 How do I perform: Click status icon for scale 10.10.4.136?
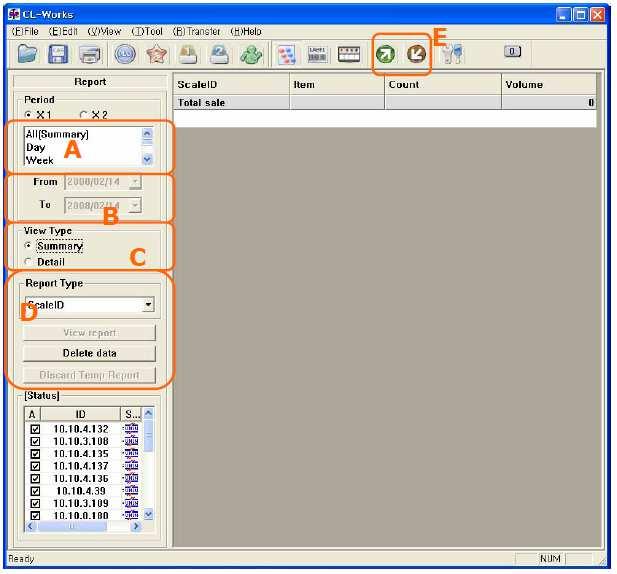131,478
